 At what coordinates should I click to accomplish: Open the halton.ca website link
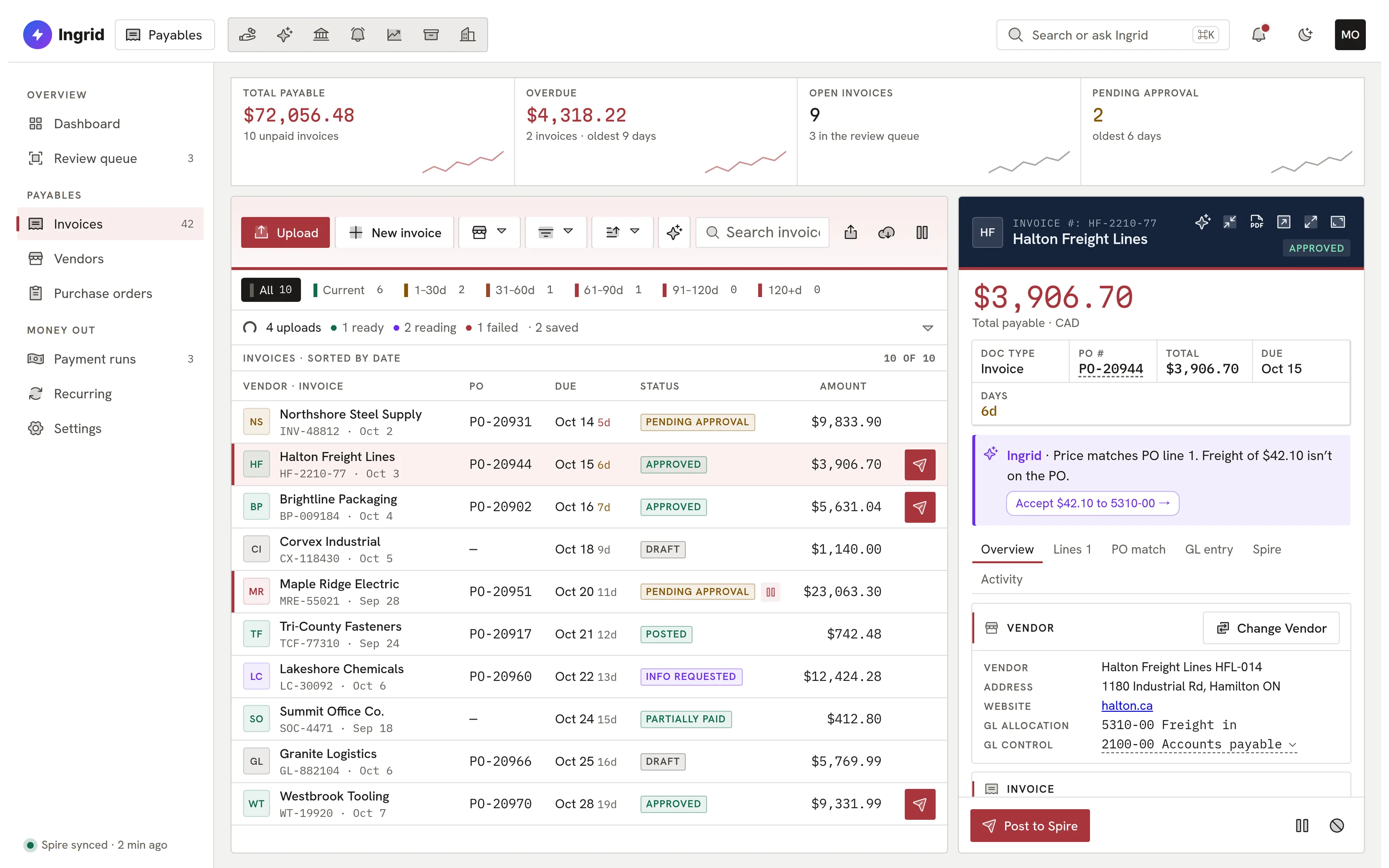click(1126, 705)
